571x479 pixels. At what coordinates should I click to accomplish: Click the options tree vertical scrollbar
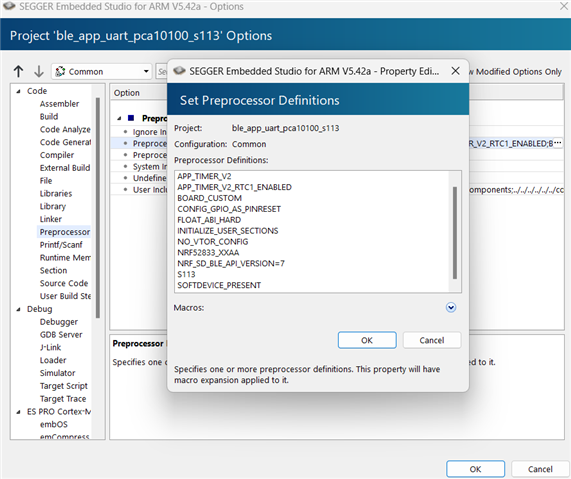click(98, 208)
